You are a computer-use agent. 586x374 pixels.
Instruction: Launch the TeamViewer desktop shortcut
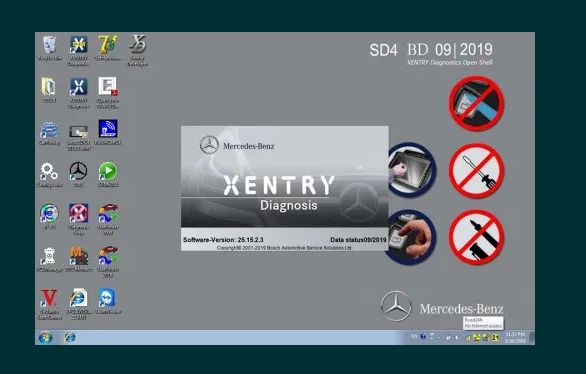[108, 301]
